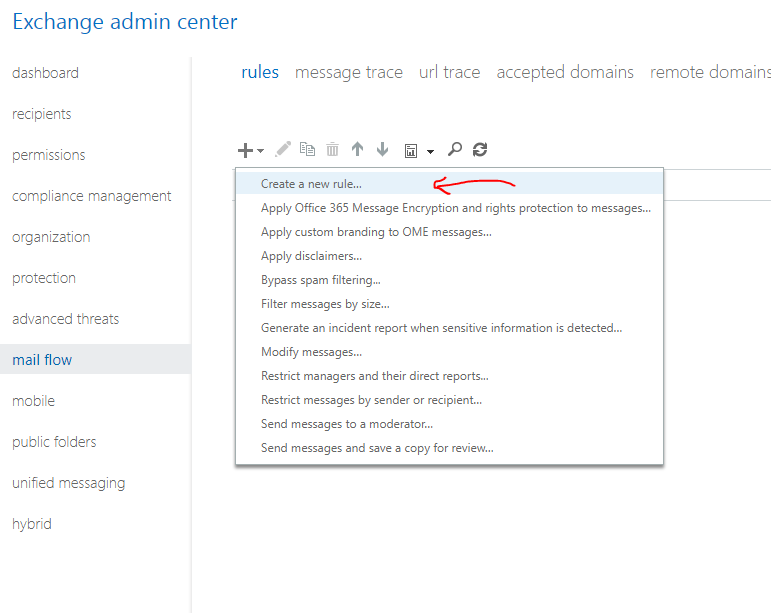The width and height of the screenshot is (771, 613).
Task: Open recipients in the left navigation
Action: pos(42,114)
